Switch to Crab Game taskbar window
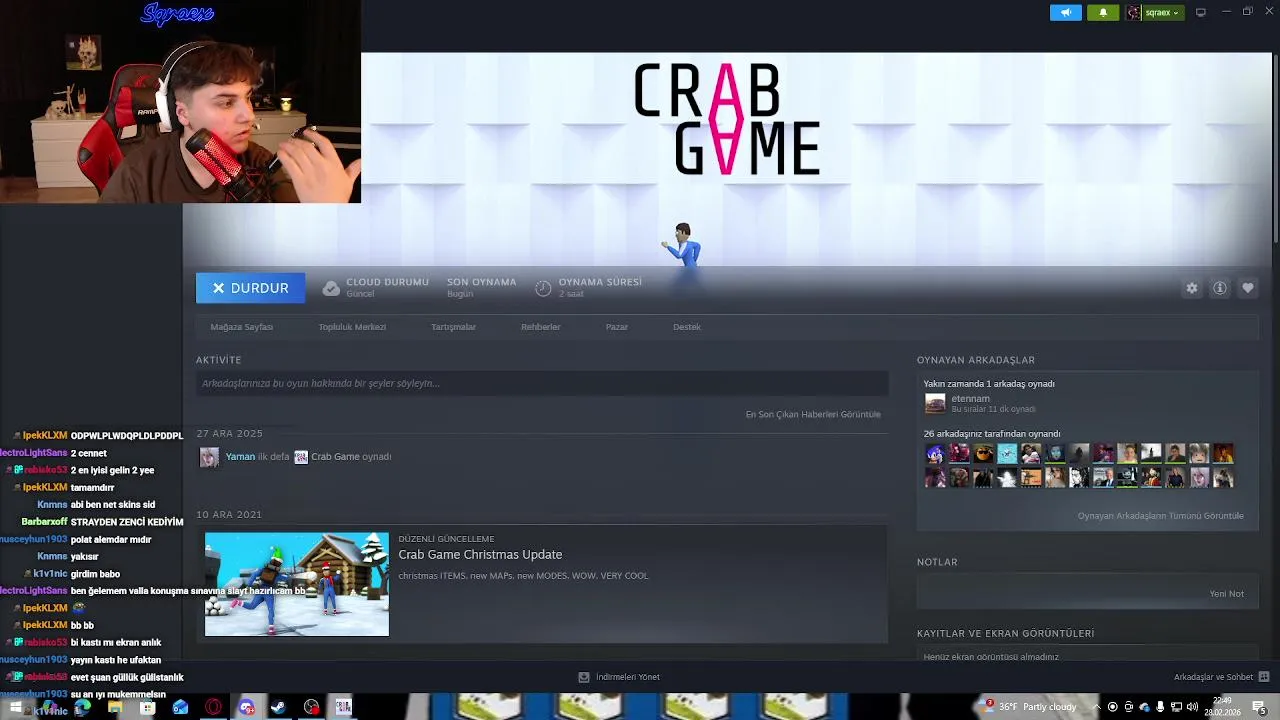1280x720 pixels. [344, 707]
